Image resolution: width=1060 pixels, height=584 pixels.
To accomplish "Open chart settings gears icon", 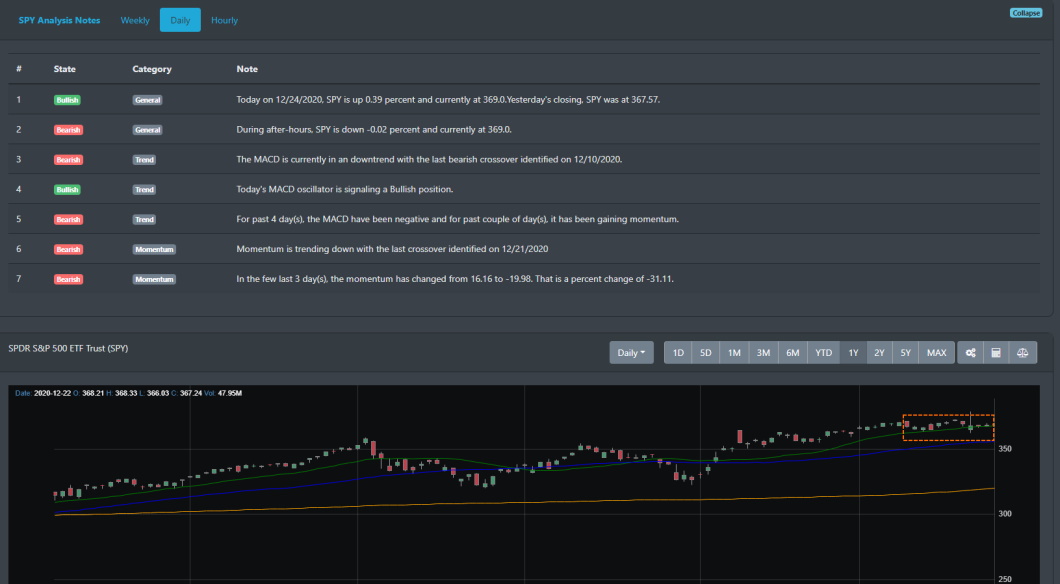I will pos(970,353).
